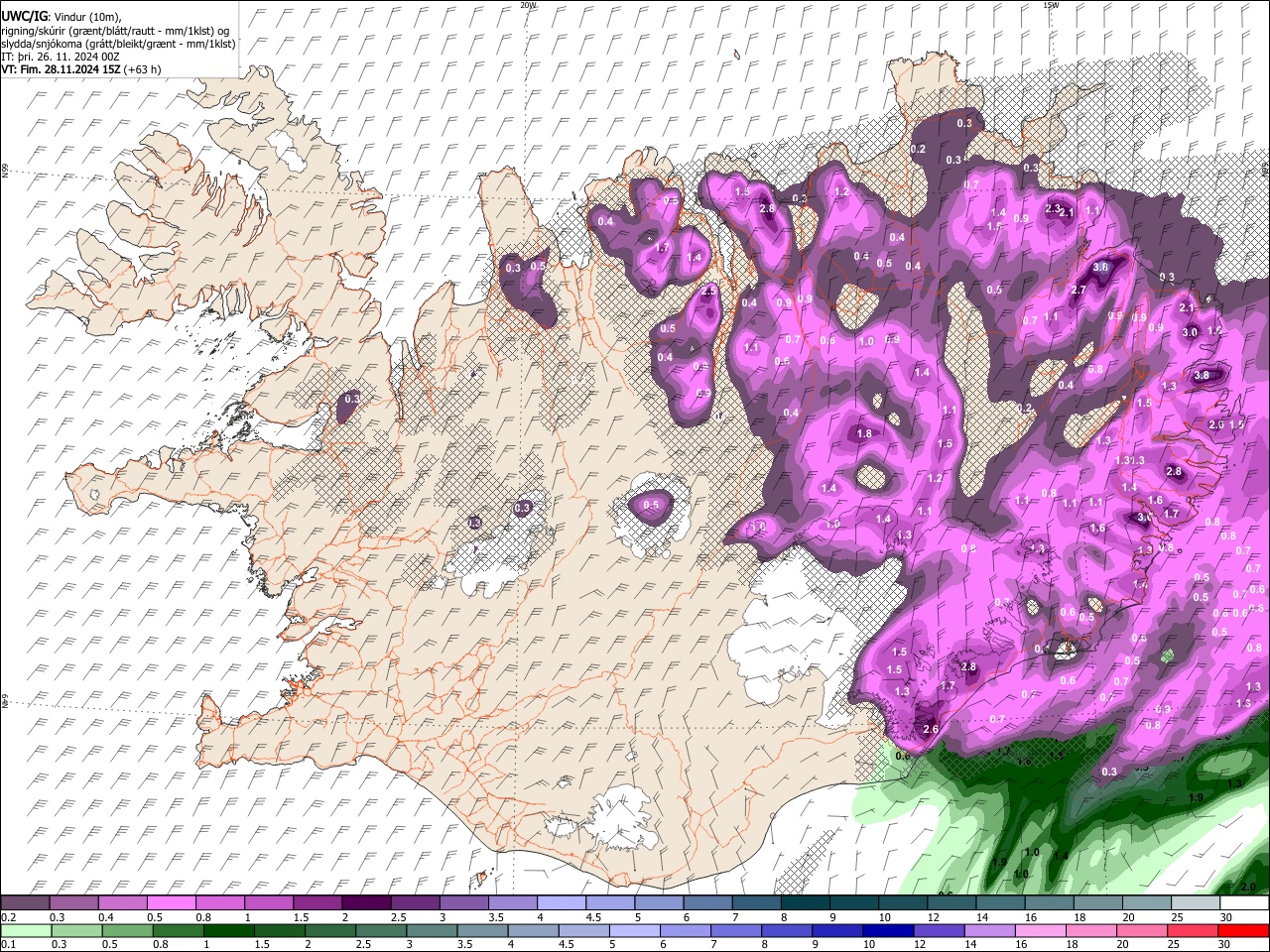Pick the white snow swatch after 30

[1243, 902]
